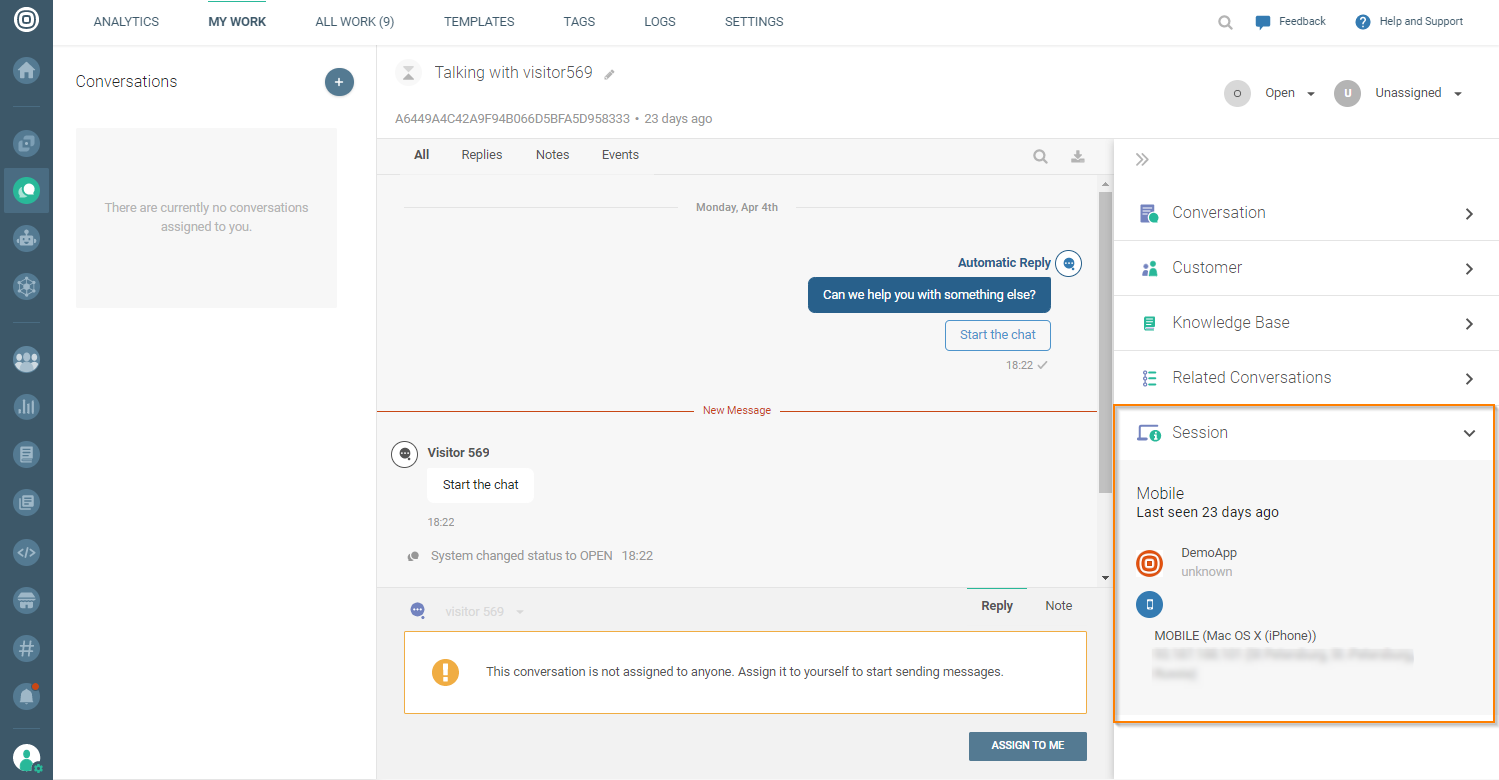Click the pencil icon to rename conversation
1499x780 pixels.
tap(610, 74)
